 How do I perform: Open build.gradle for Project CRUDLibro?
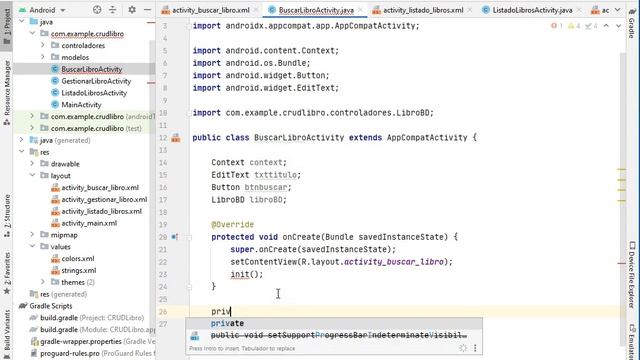[x=92, y=318]
